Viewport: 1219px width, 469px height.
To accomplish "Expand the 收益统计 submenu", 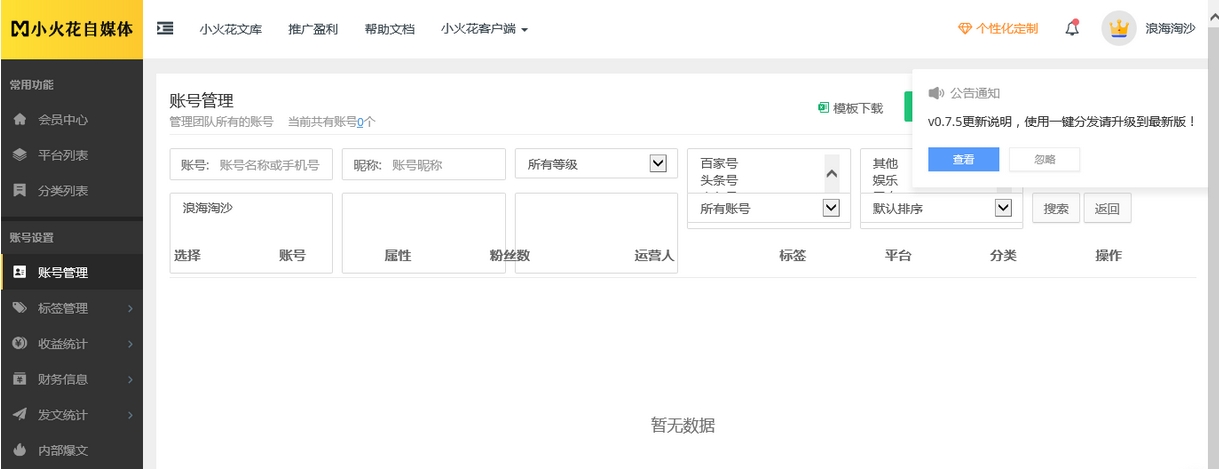I will pos(71,344).
